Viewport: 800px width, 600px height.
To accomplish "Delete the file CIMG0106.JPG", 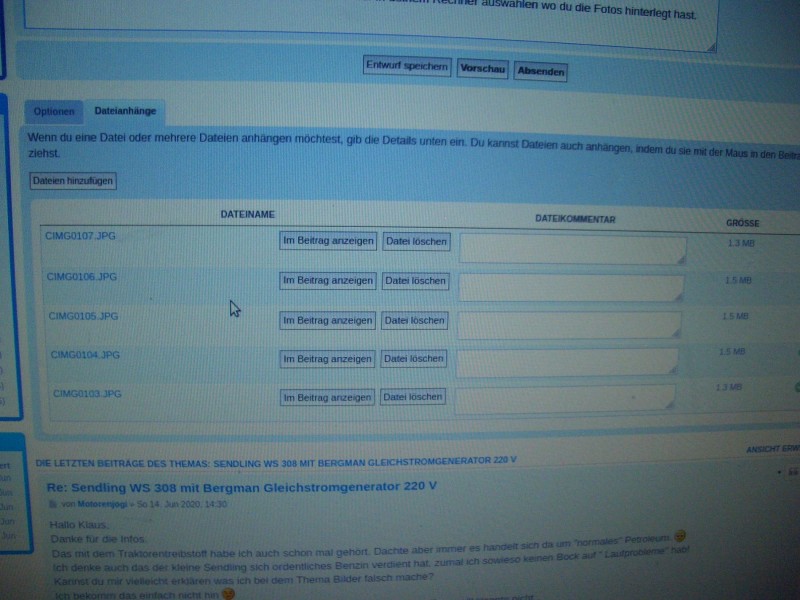I will click(x=415, y=281).
